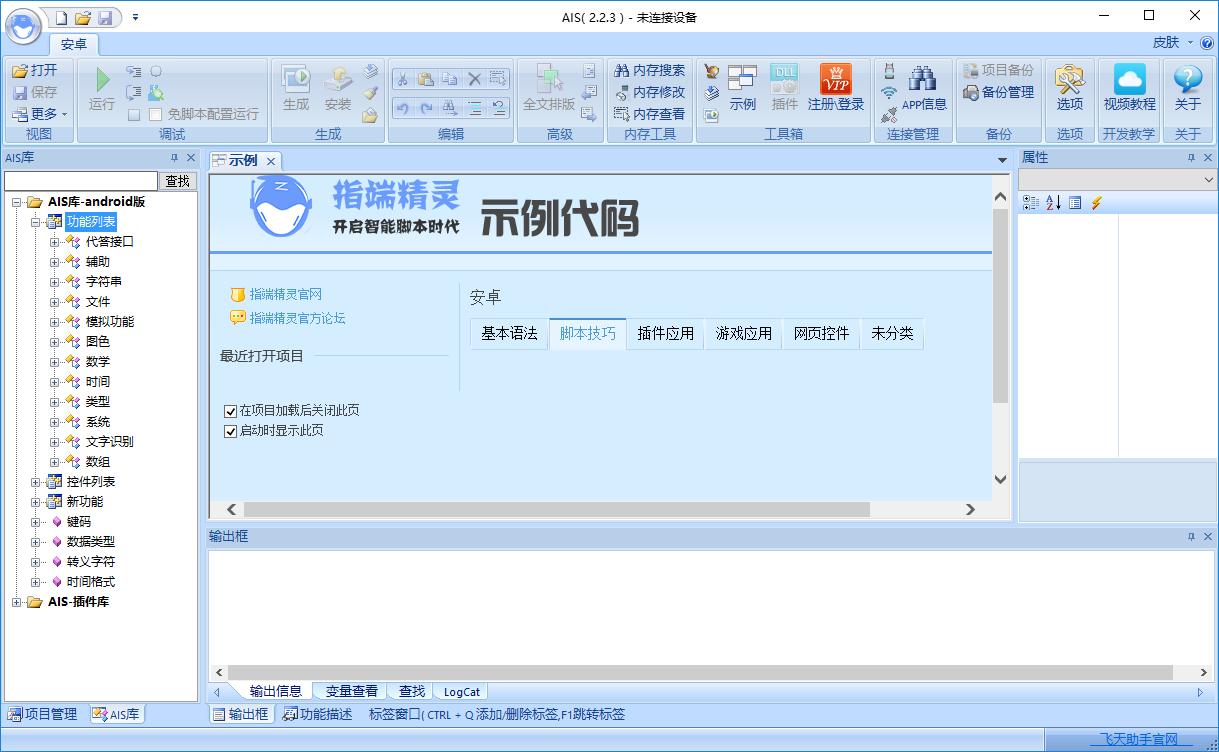Open the 皮肤 (Skin) dropdown
1219x752 pixels.
1172,43
